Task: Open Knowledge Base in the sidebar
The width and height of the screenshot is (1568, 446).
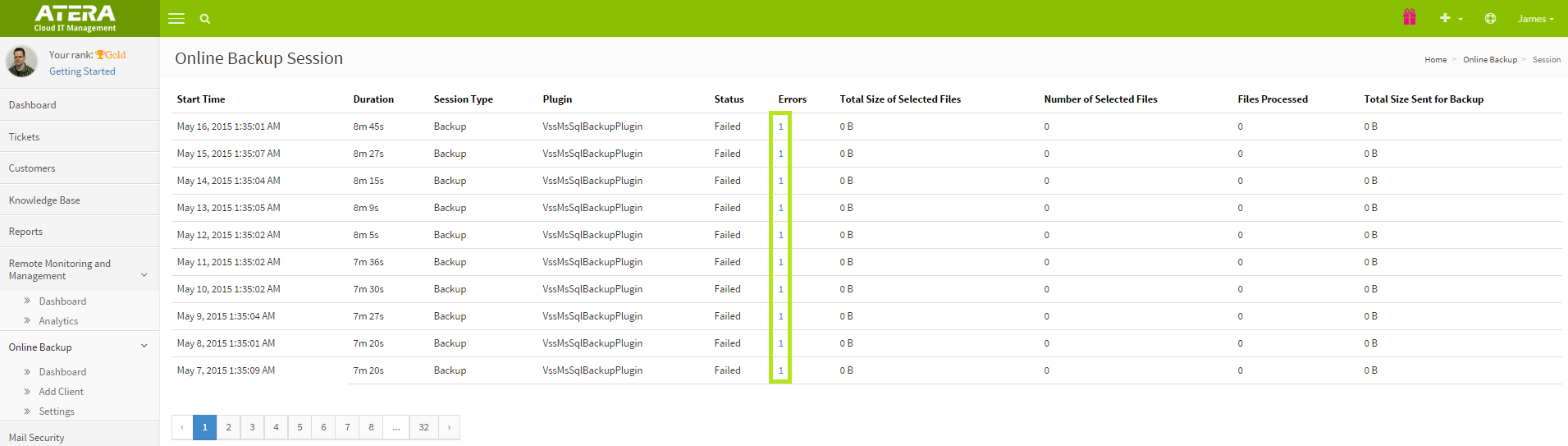Action: click(x=44, y=200)
